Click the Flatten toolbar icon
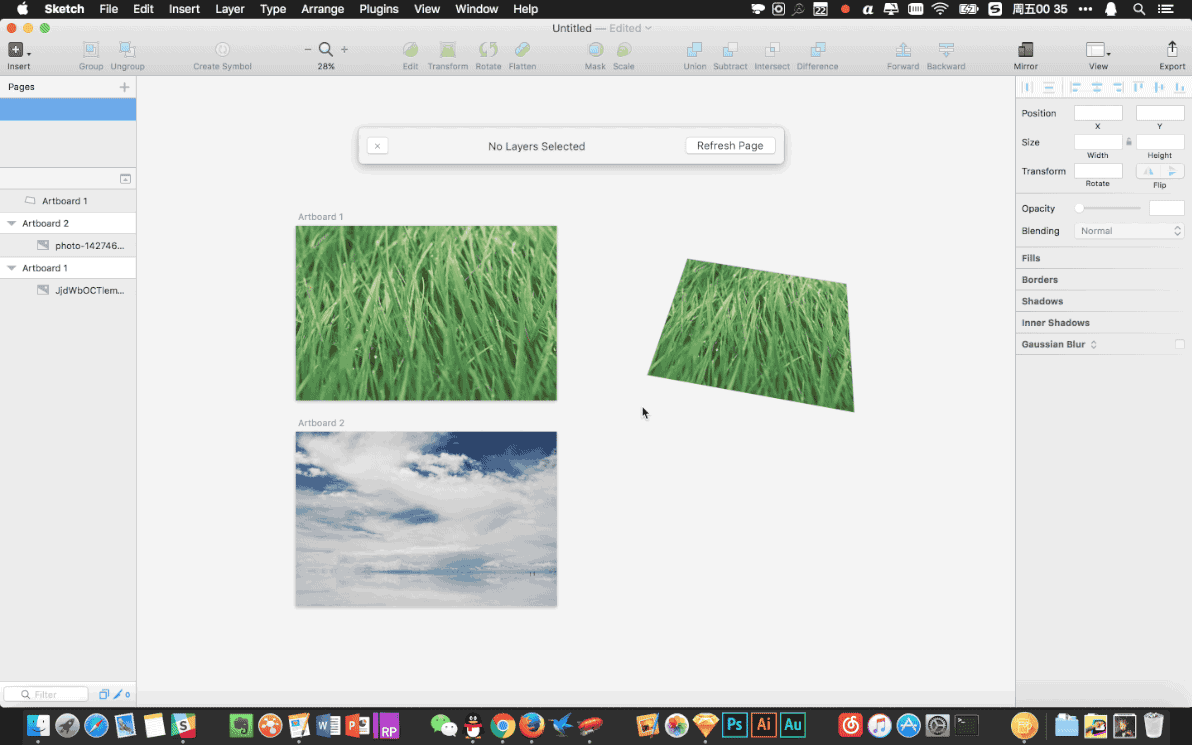 (522, 50)
